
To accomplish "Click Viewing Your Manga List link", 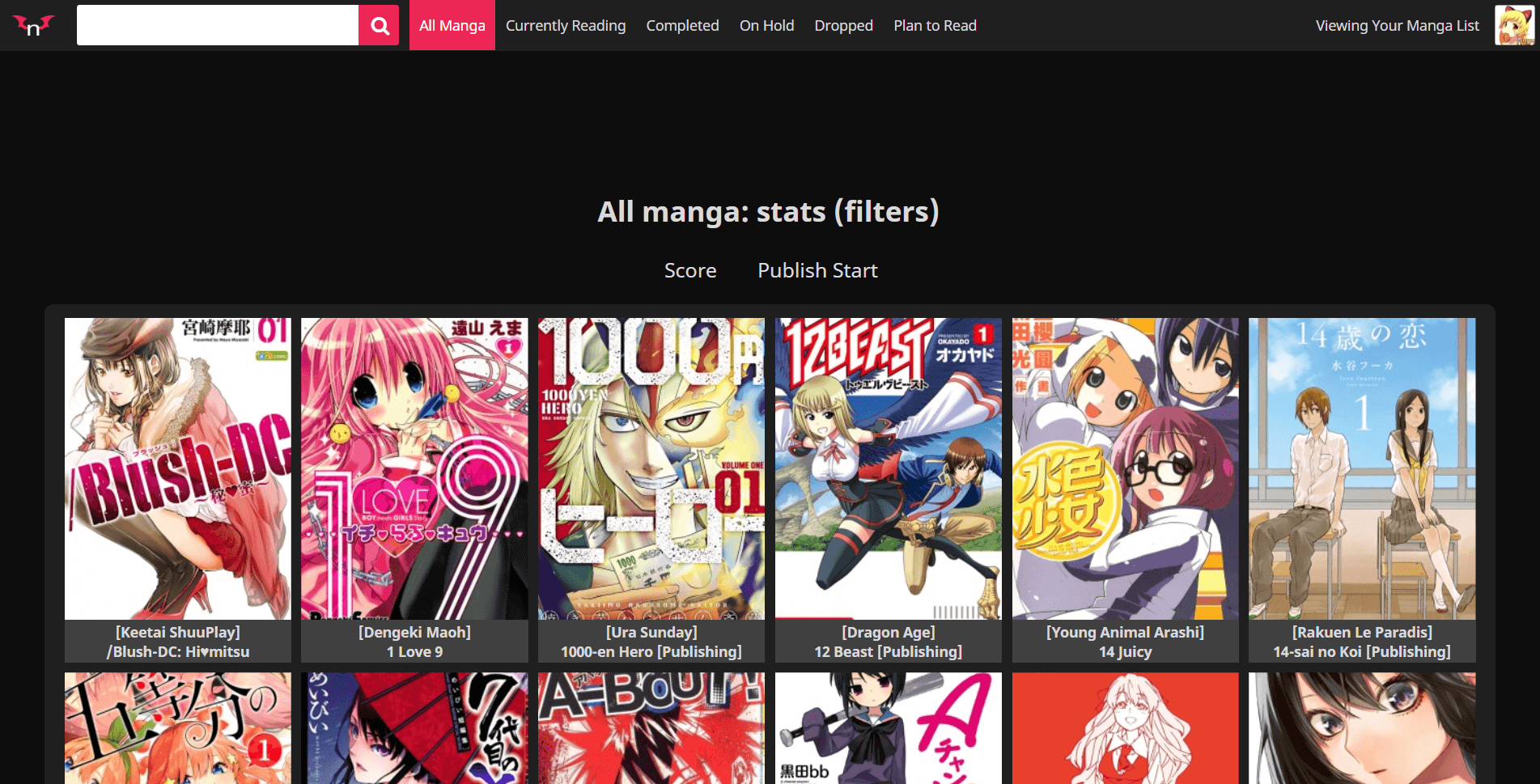I will tap(1397, 26).
